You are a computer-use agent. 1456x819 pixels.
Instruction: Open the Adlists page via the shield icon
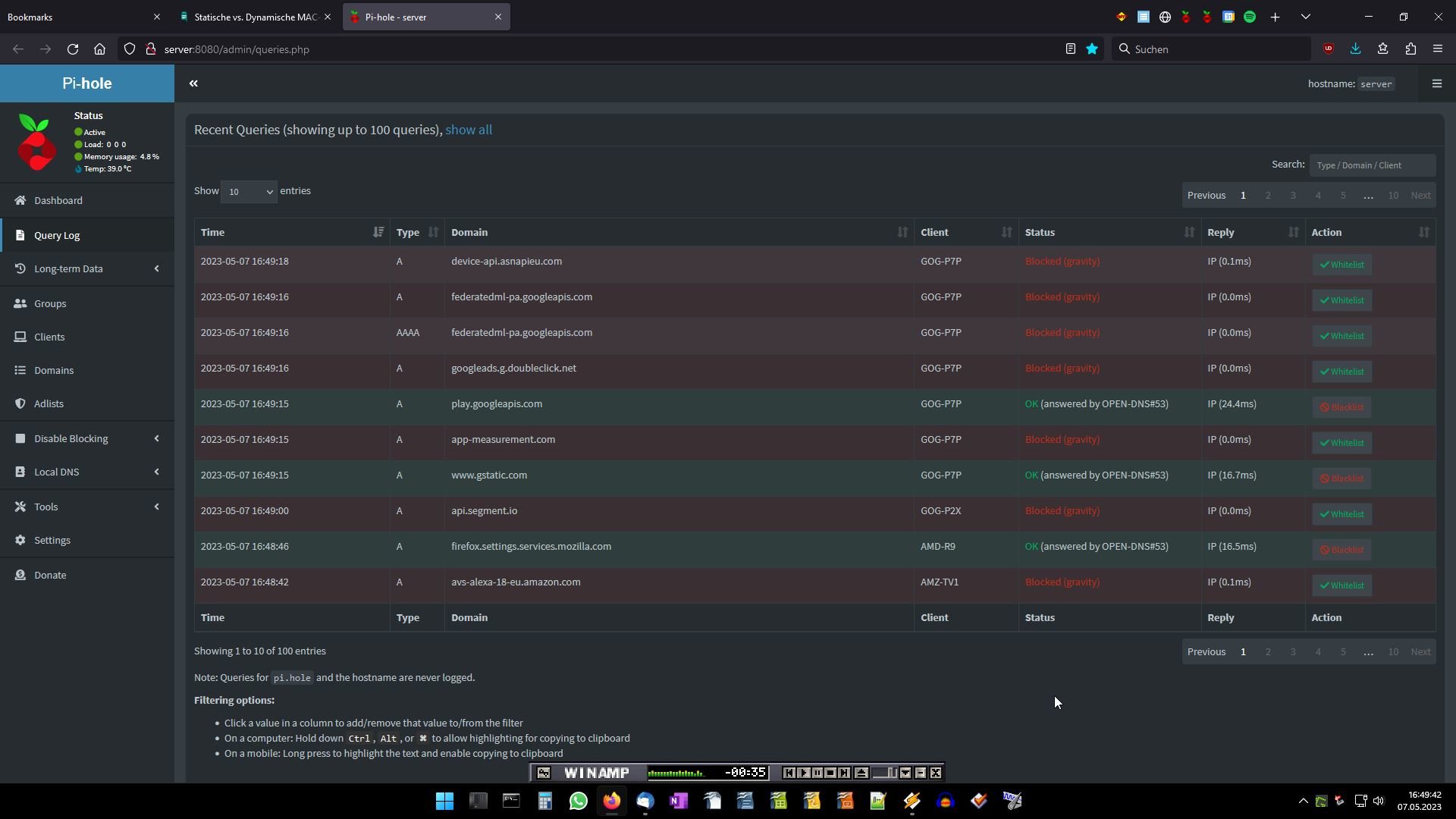[20, 403]
